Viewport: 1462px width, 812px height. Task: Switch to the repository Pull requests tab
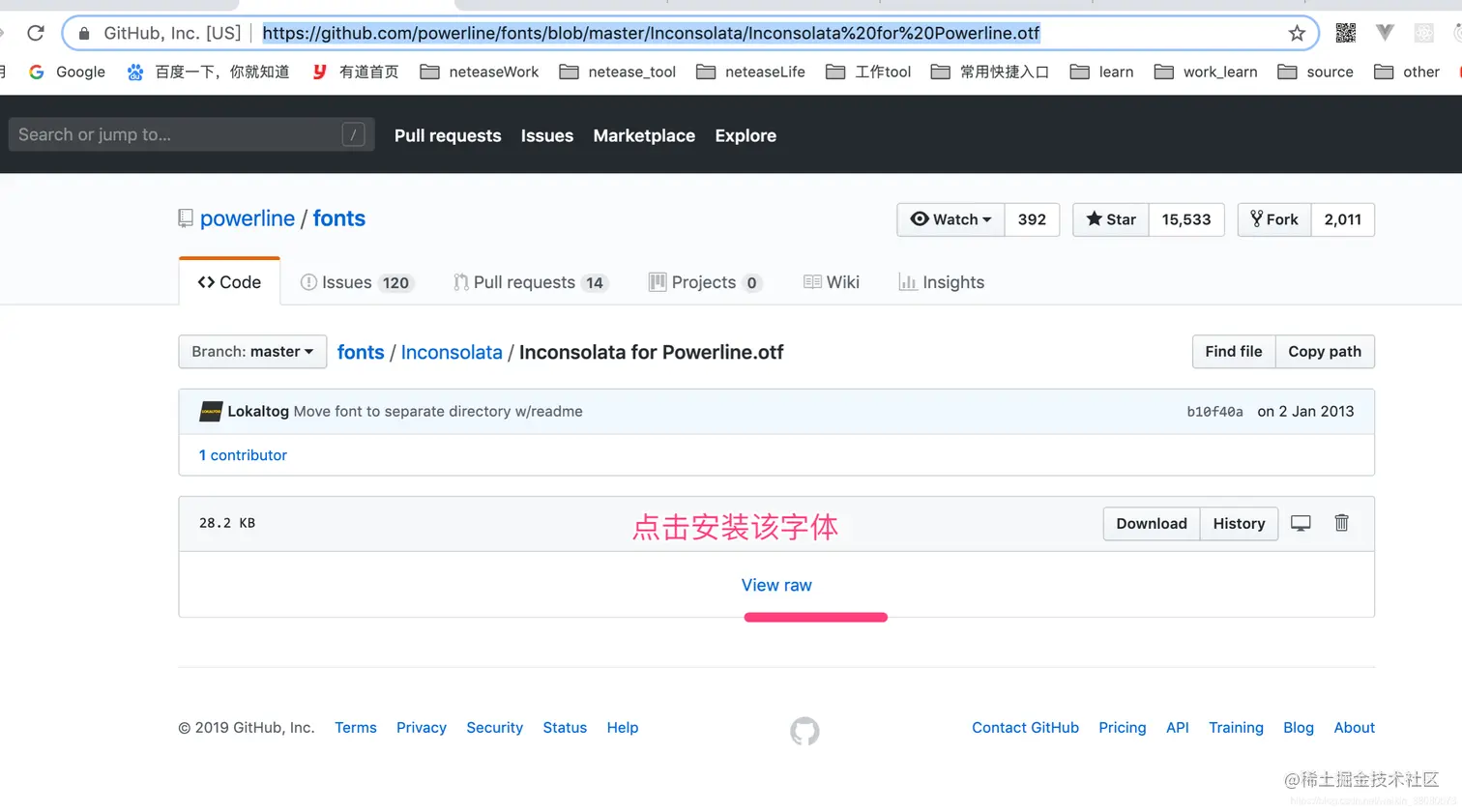pyautogui.click(x=531, y=282)
